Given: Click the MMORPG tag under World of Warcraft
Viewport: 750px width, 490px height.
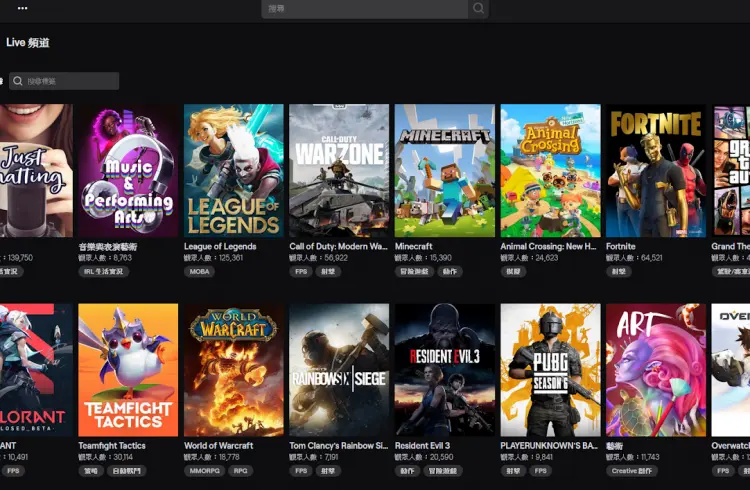Looking at the screenshot, I should (x=204, y=471).
